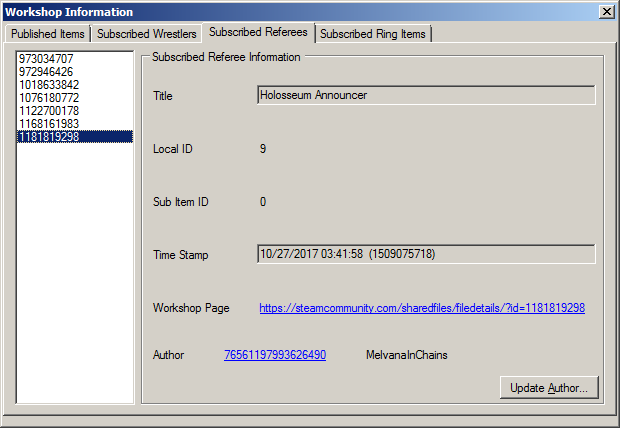Open the Author profile ID link
Viewport: 620px width, 428px height.
(274, 355)
